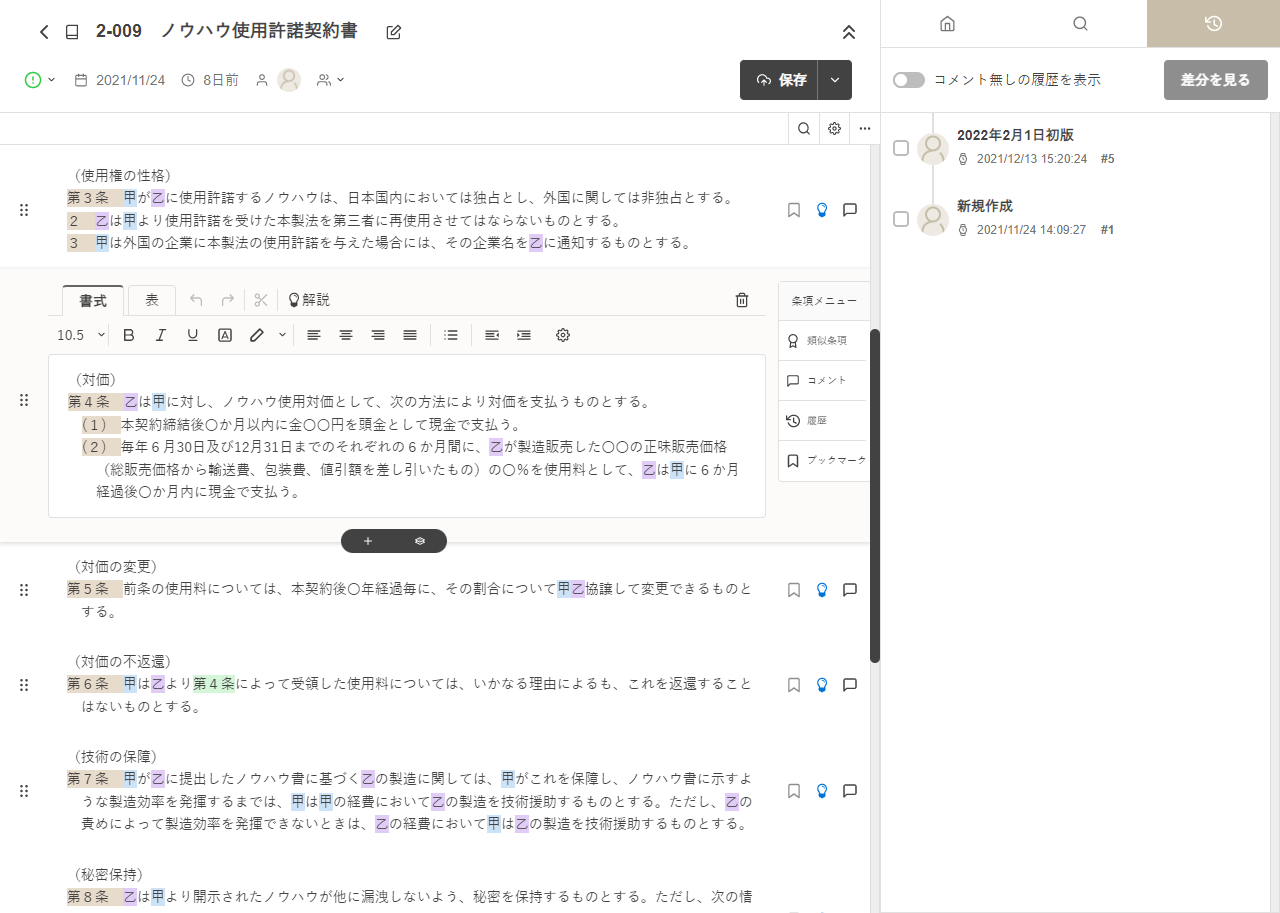
Task: Open the highlighter pen color options
Action: 281,335
